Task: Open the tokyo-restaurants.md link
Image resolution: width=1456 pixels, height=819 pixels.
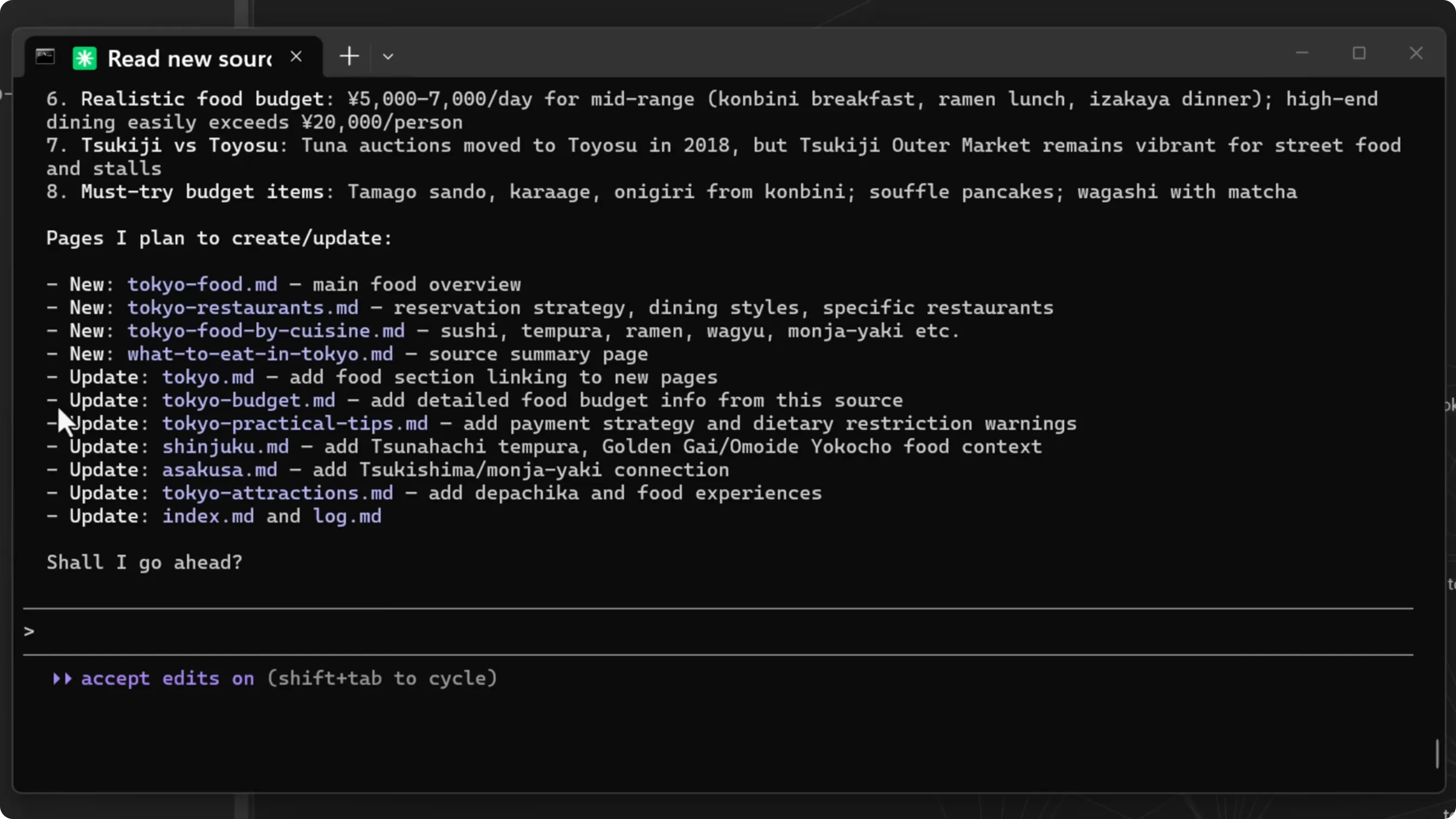Action: coord(243,308)
